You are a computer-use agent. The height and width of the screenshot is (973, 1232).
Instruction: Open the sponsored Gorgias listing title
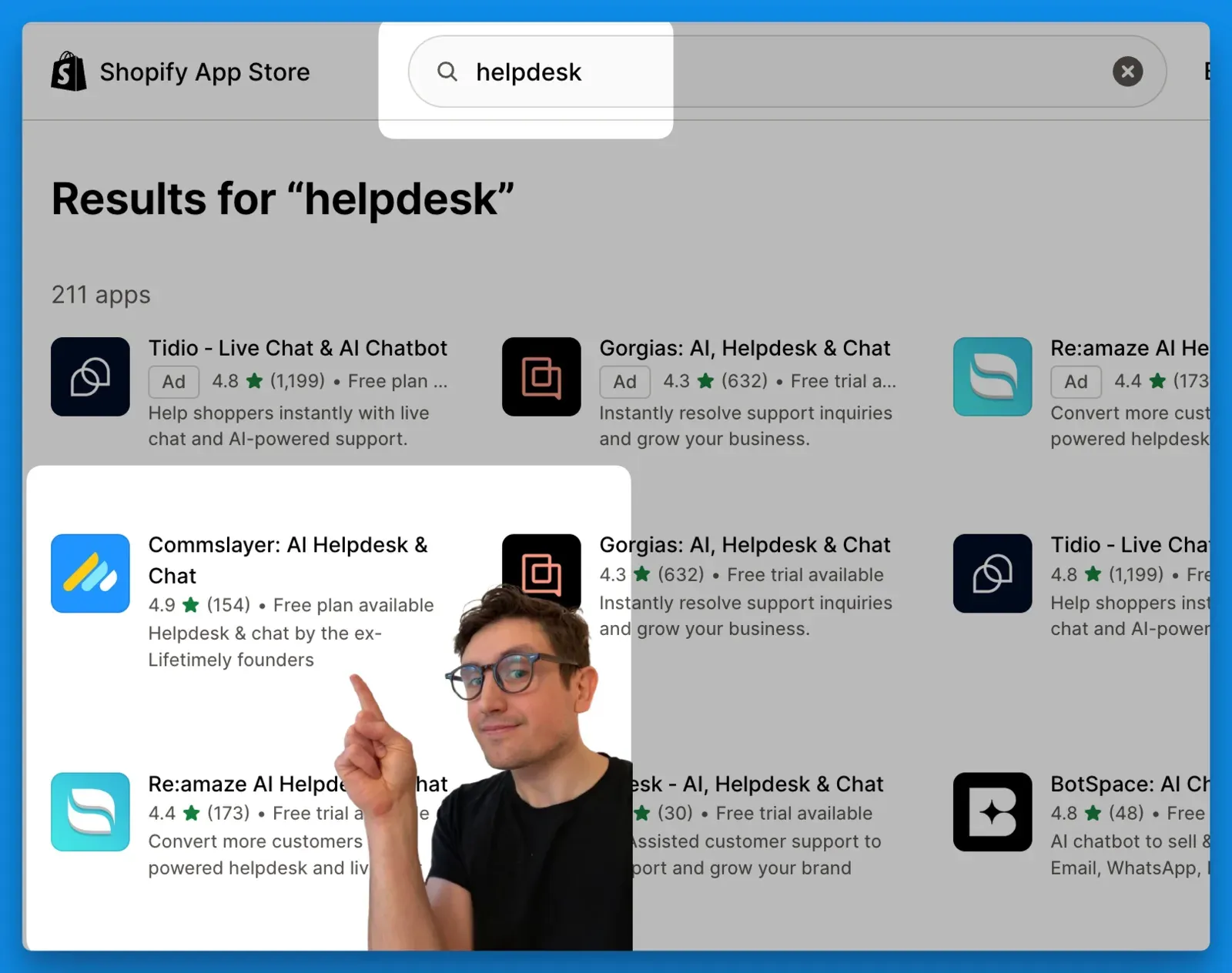pos(745,348)
